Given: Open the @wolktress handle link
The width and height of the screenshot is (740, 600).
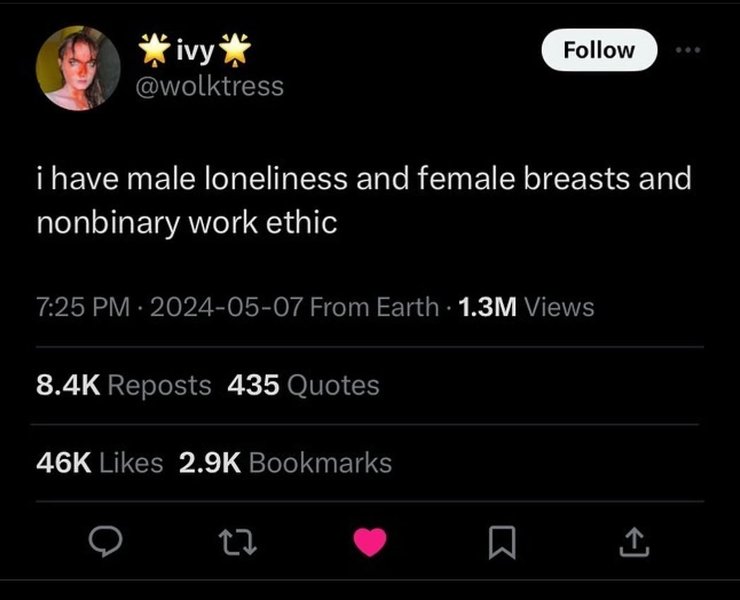Looking at the screenshot, I should pos(210,86).
